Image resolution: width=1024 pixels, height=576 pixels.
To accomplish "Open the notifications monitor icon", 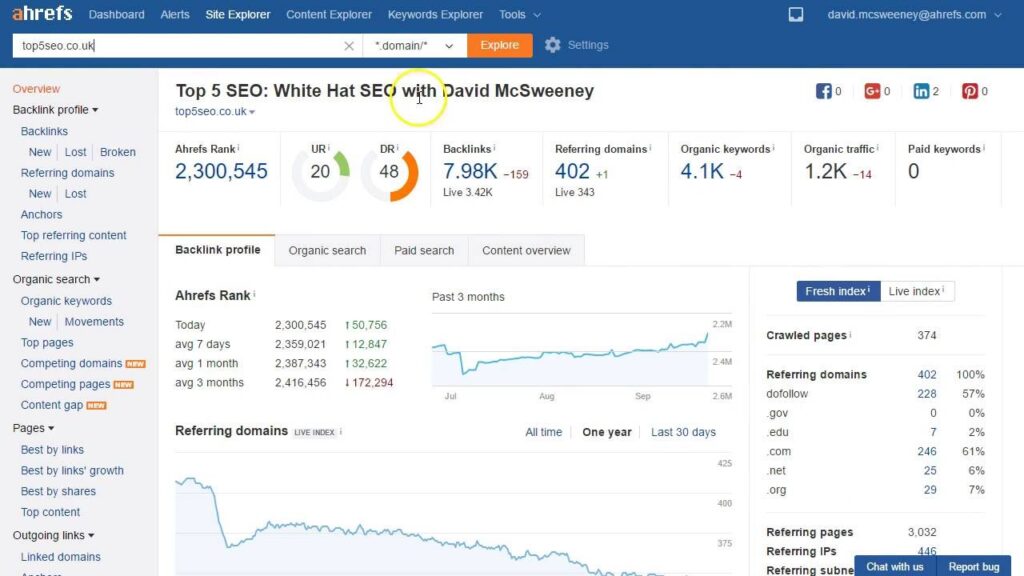I will (795, 14).
